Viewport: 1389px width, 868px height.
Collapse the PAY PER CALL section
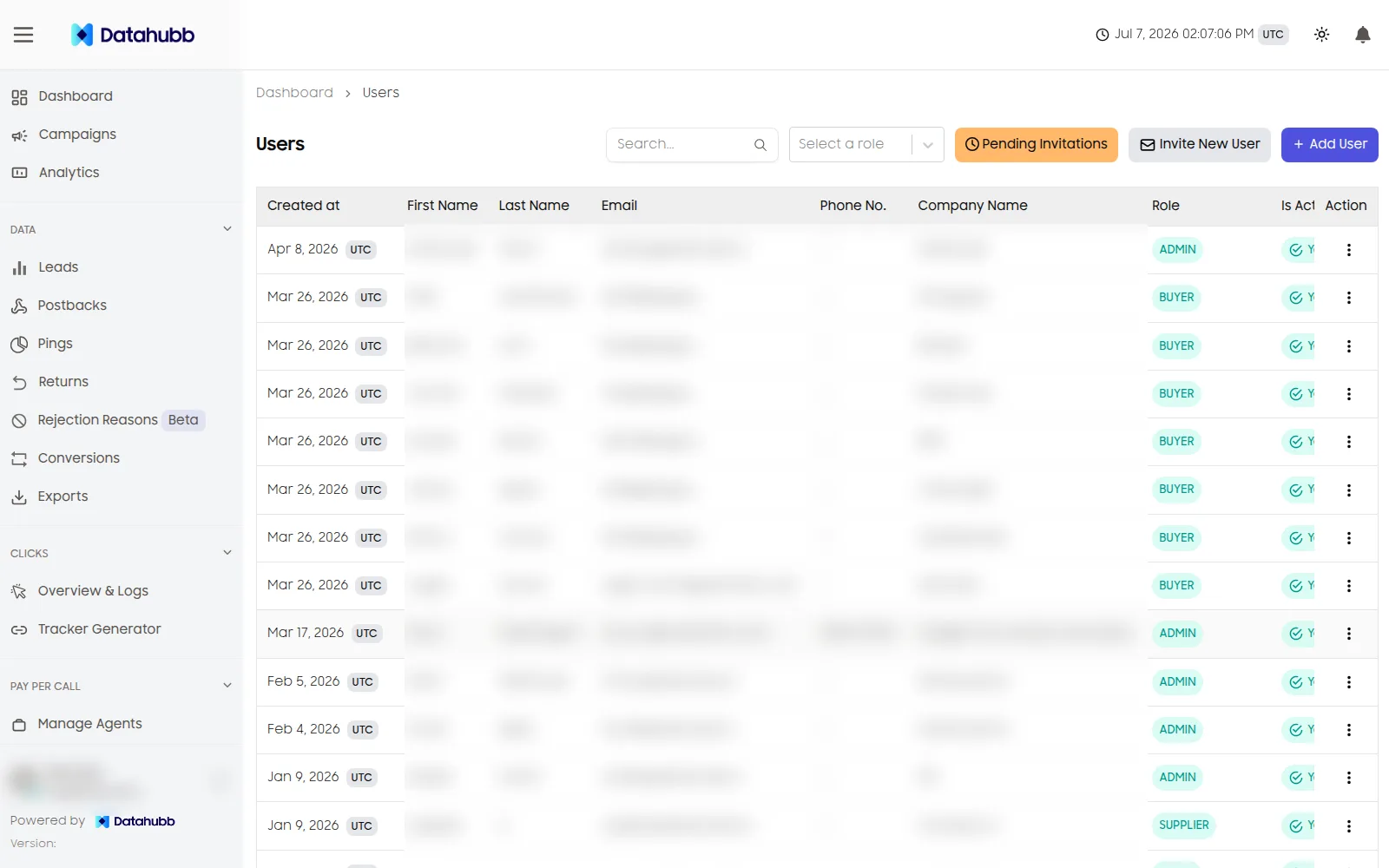pos(227,686)
